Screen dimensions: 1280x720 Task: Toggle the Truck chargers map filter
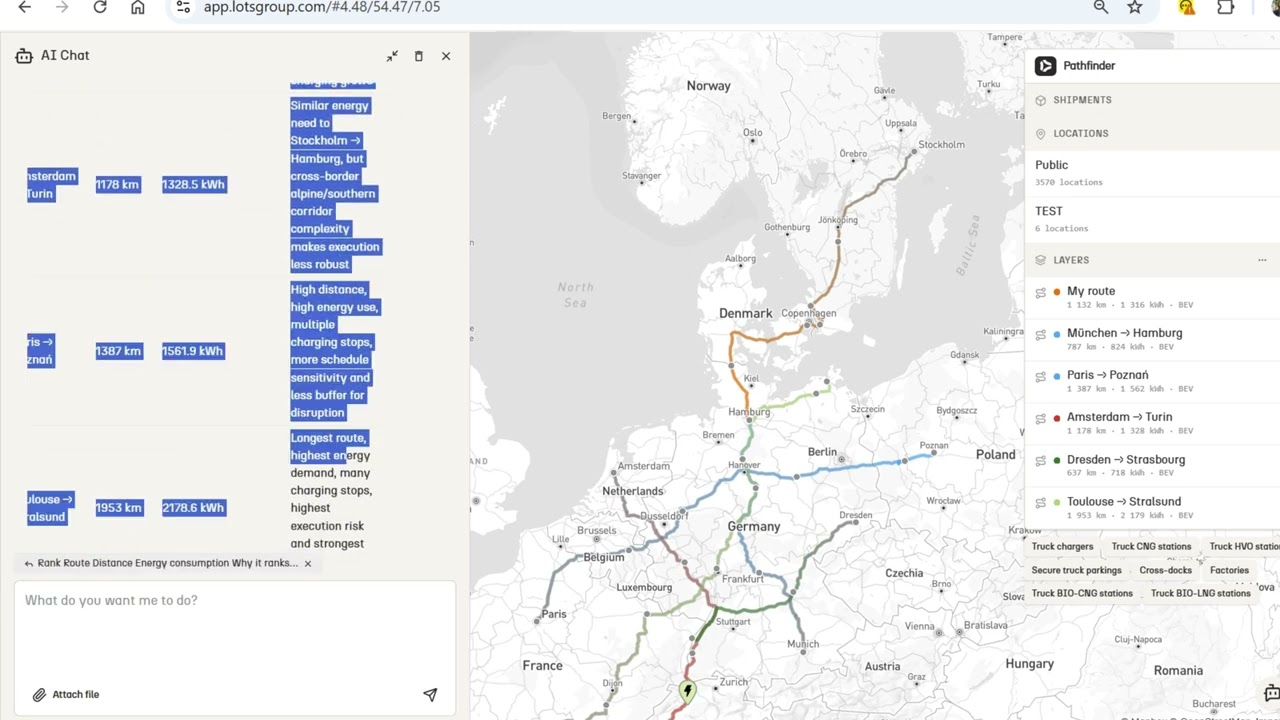click(1062, 547)
